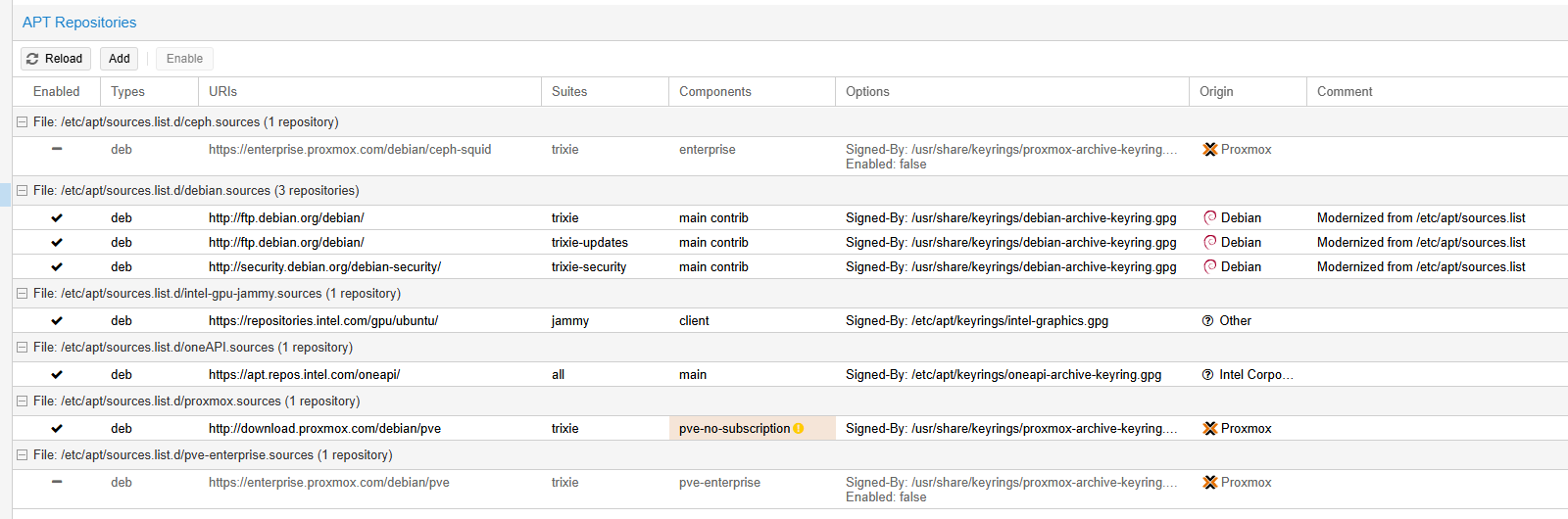
Task: Collapse the ceph.sources file group
Action: click(x=23, y=122)
